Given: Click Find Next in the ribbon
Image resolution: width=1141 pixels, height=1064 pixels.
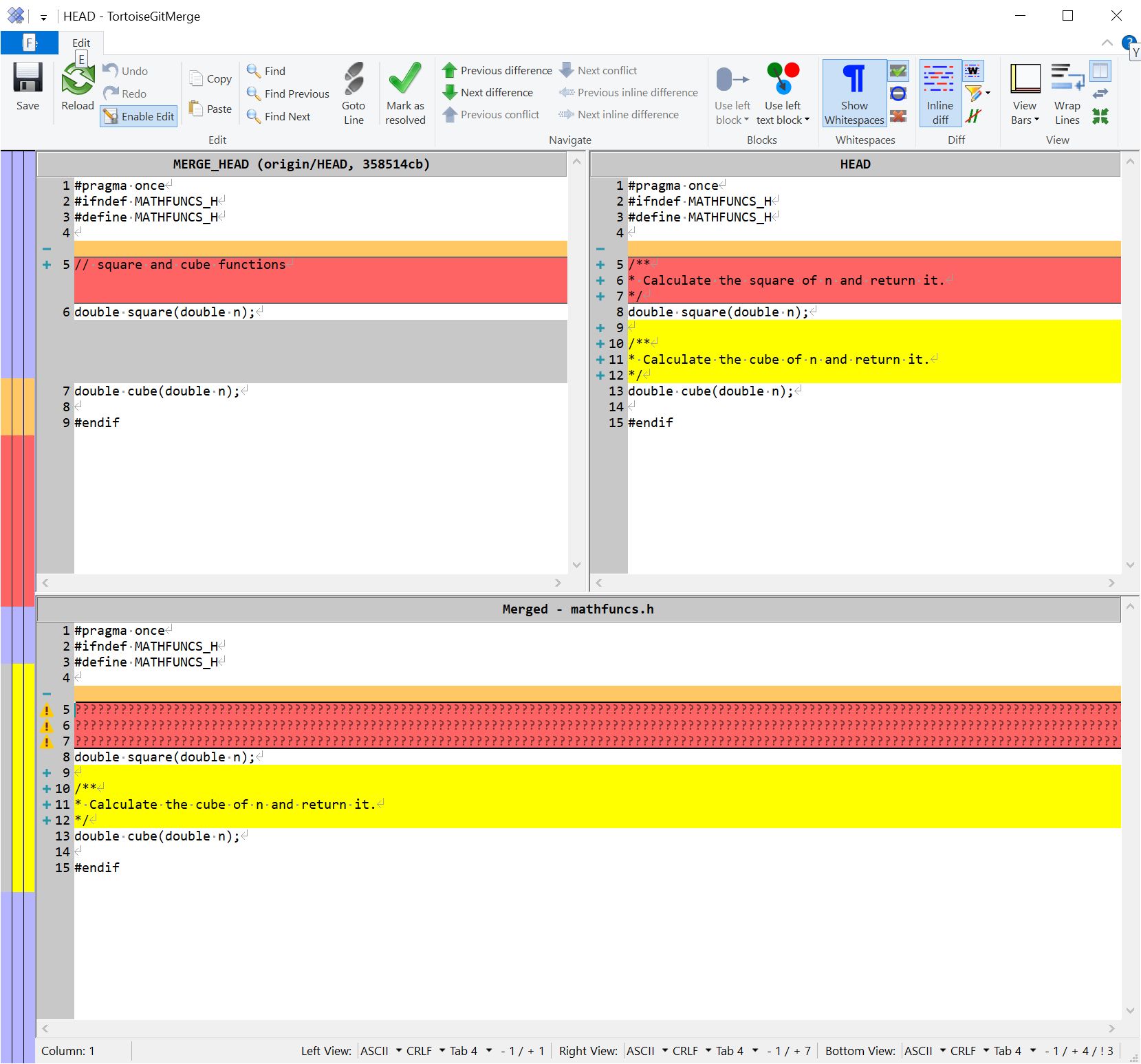Looking at the screenshot, I should pos(279,116).
